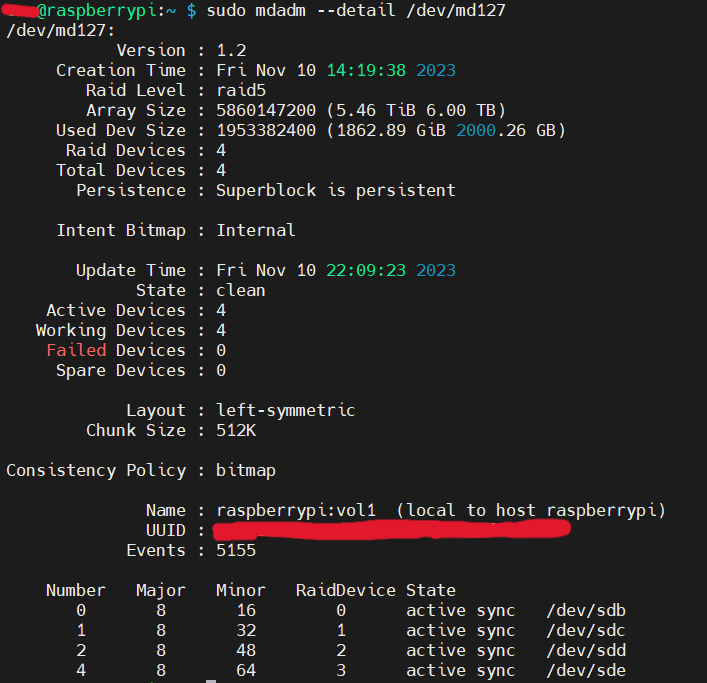The image size is (707, 683).
Task: Click the /dev/sde device path
Action: point(586,670)
